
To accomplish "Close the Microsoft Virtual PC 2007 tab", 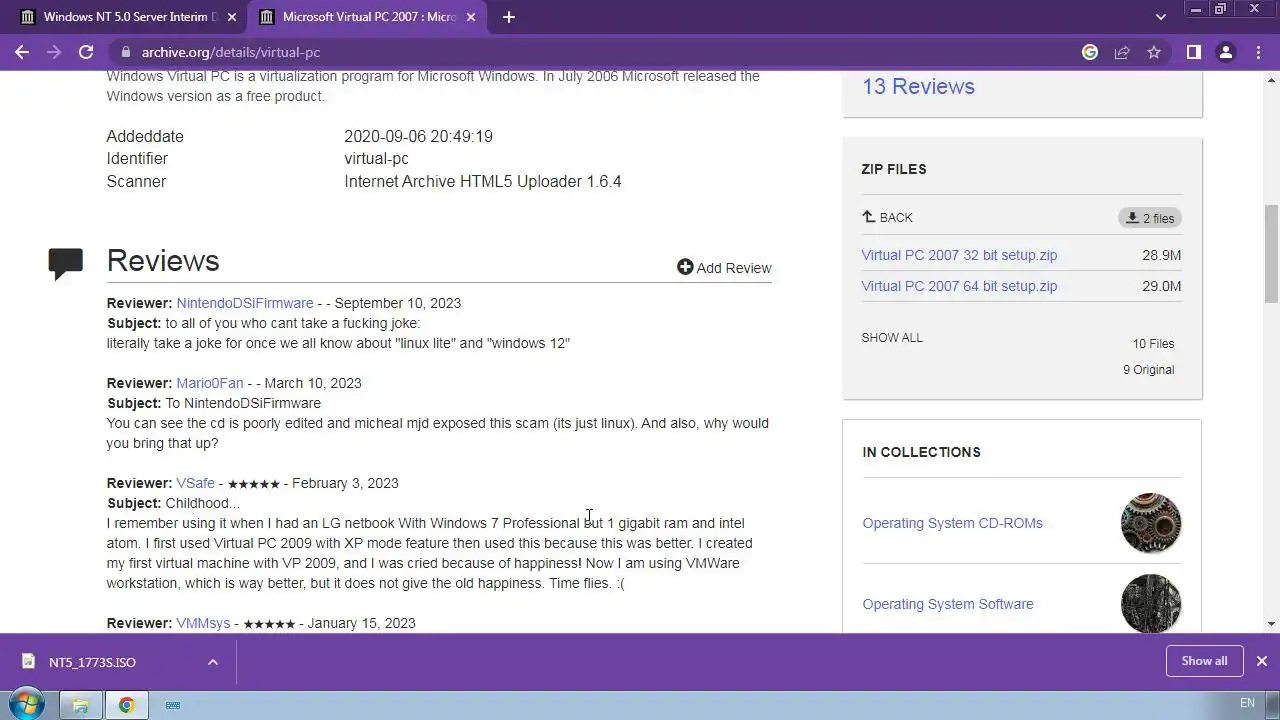I will (x=472, y=17).
